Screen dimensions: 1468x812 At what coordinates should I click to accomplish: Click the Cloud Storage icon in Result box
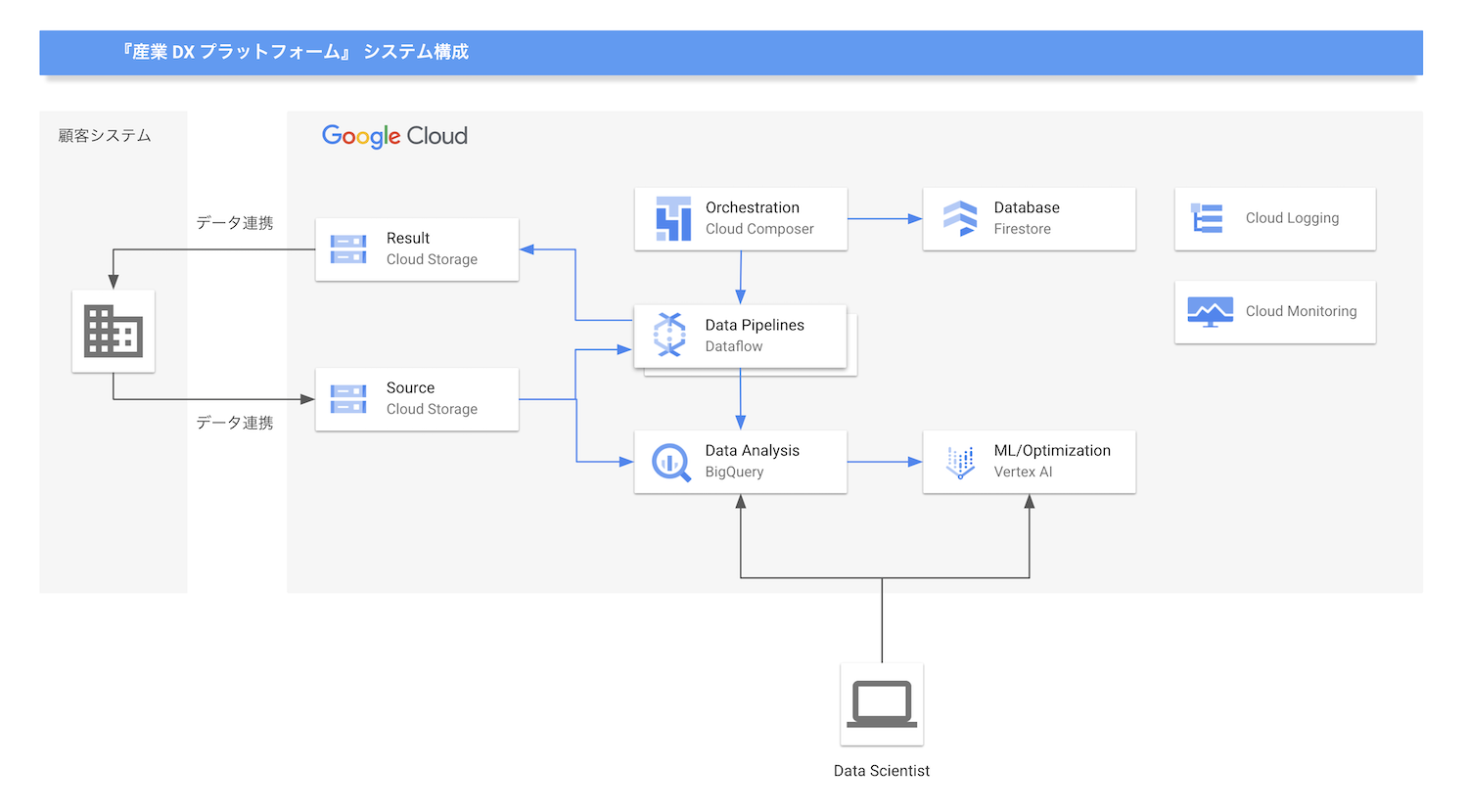(348, 249)
